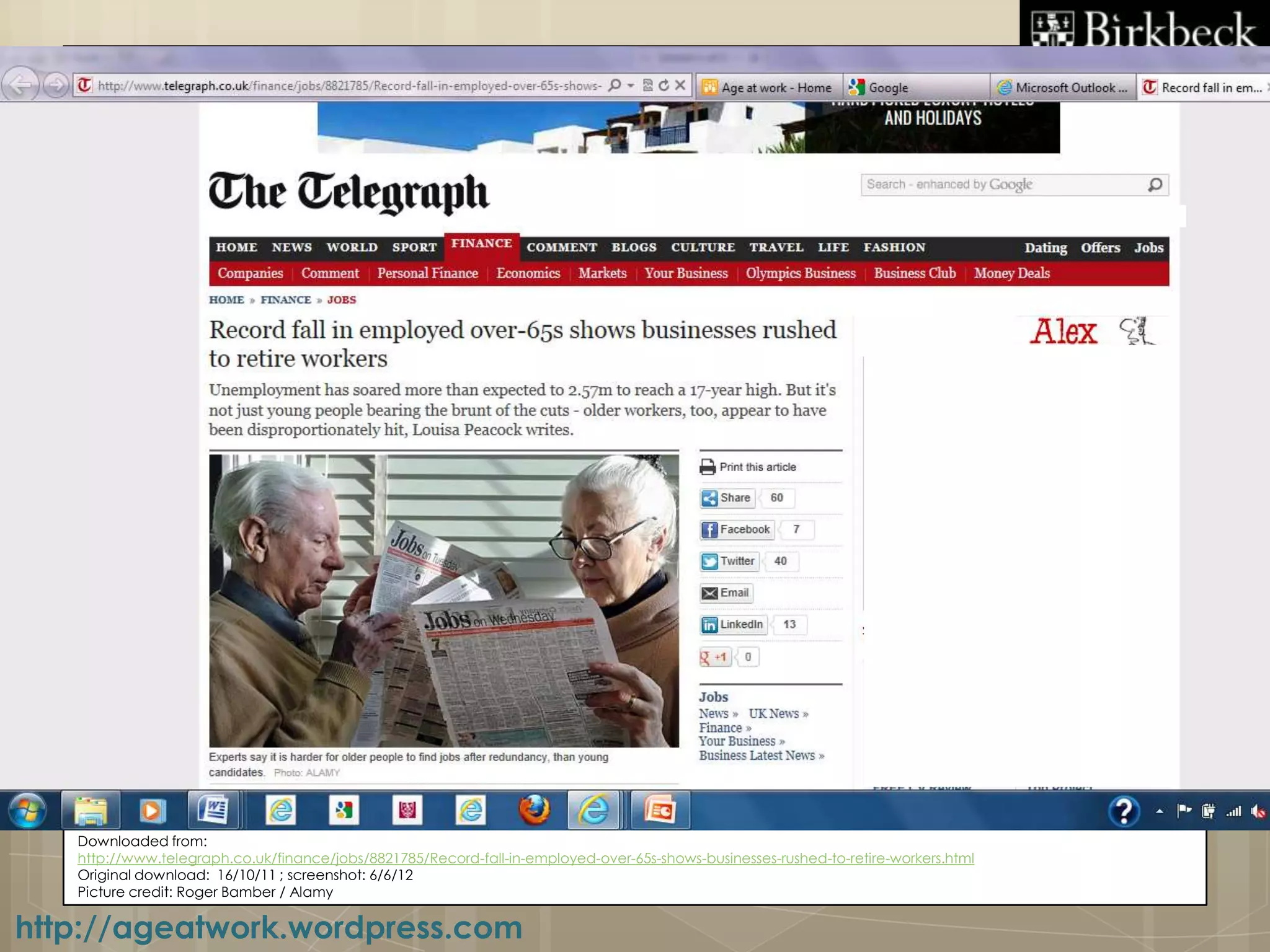Click the Email article button
This screenshot has height=952, width=1270.
726,593
